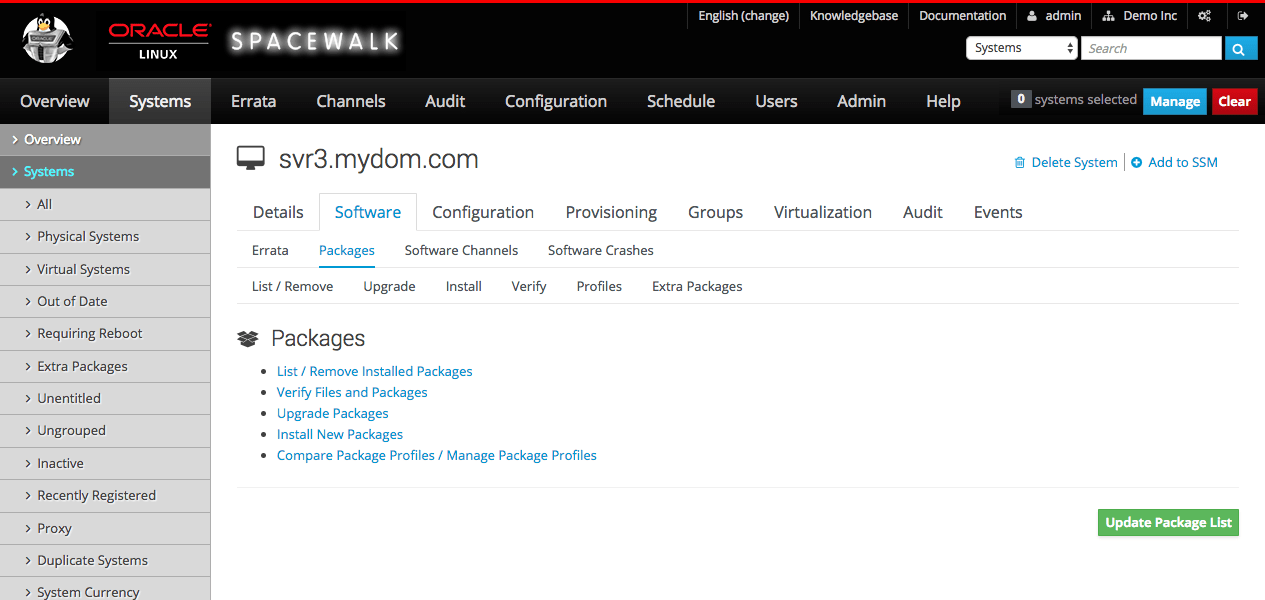1265x600 pixels.
Task: Open the Errata top menu
Action: click(x=253, y=101)
